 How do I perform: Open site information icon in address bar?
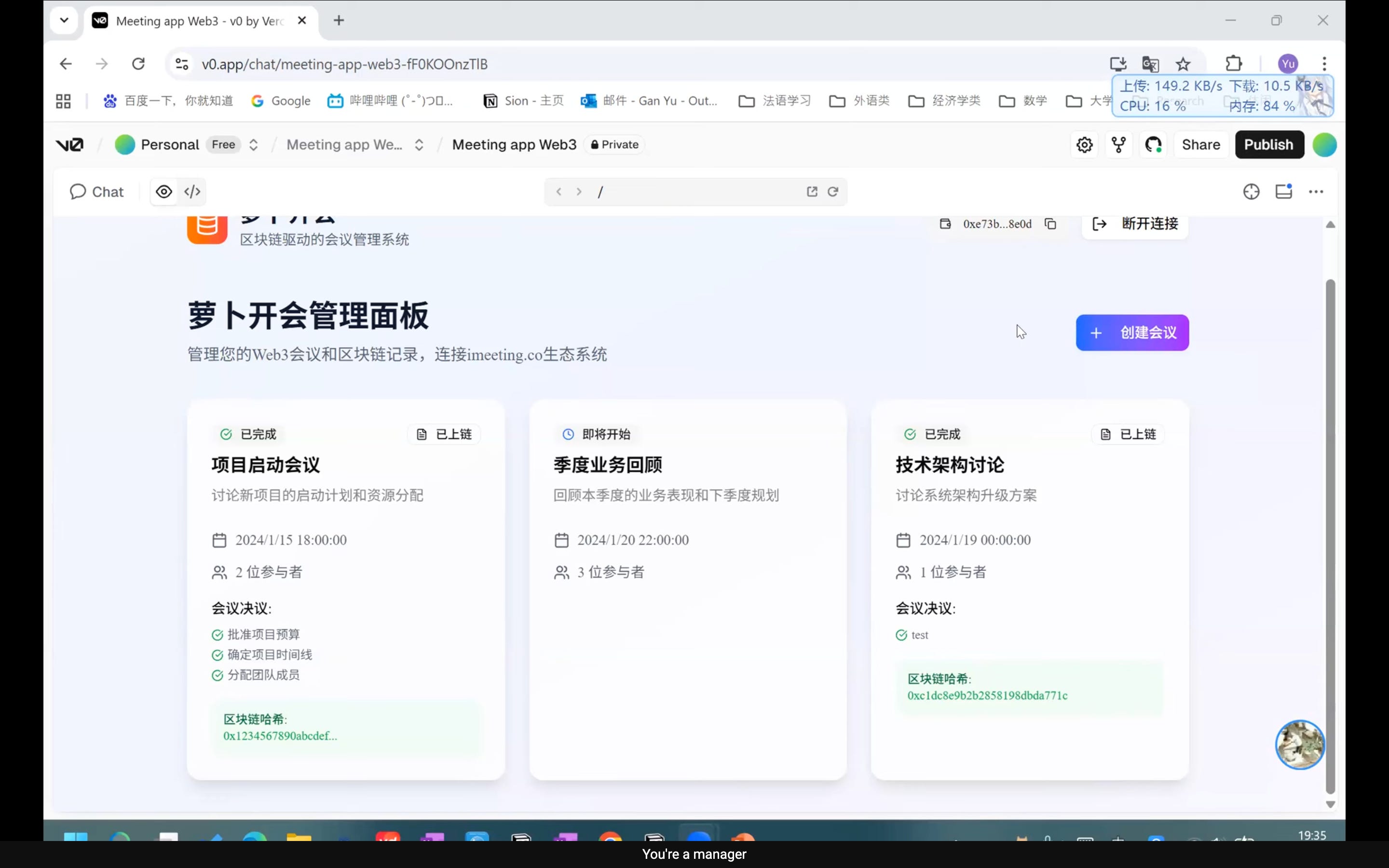[x=182, y=64]
